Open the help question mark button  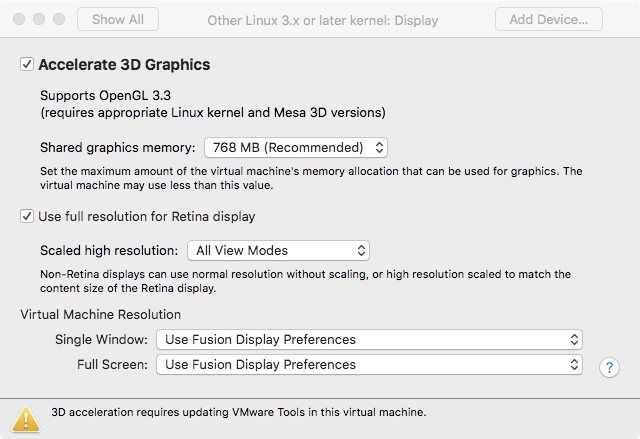tap(609, 368)
